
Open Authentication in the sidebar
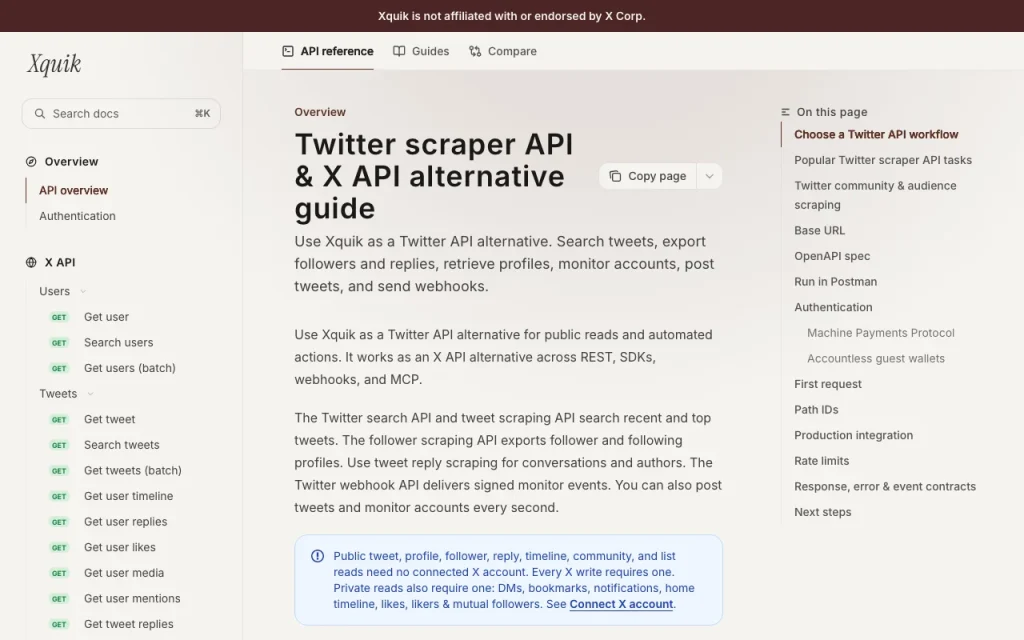[77, 216]
